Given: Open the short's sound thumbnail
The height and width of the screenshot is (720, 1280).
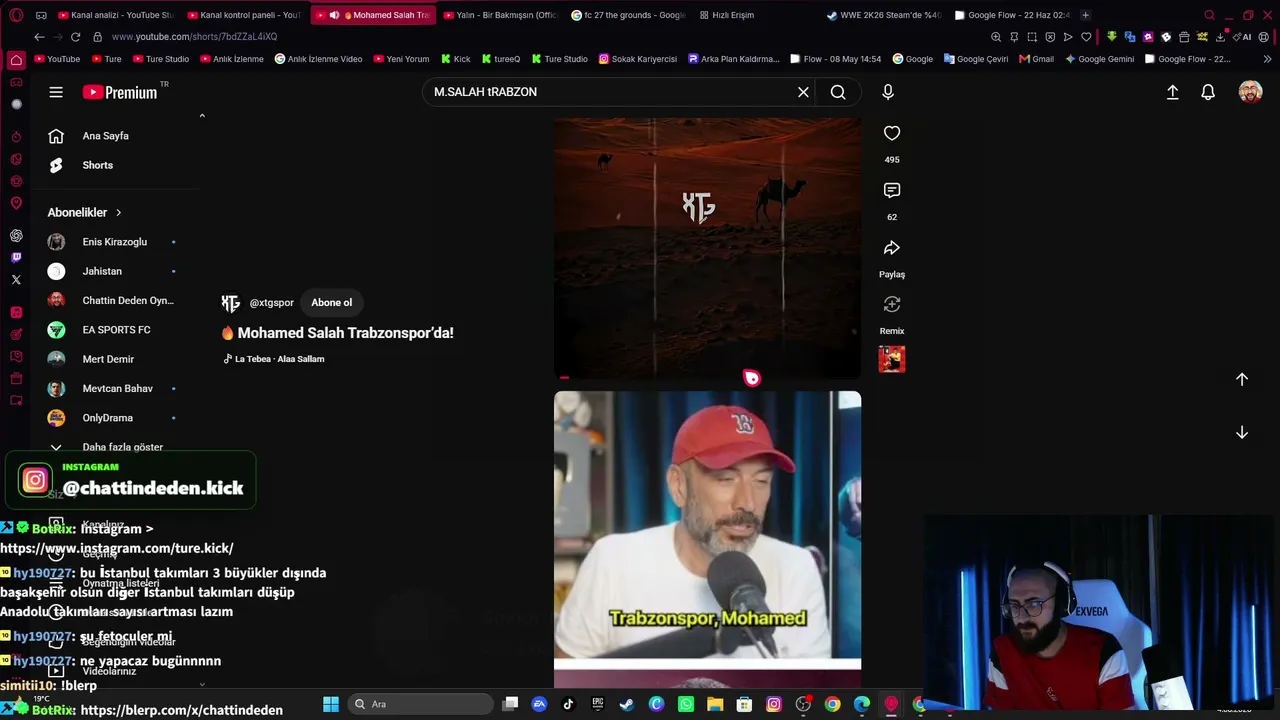Looking at the screenshot, I should (892, 359).
